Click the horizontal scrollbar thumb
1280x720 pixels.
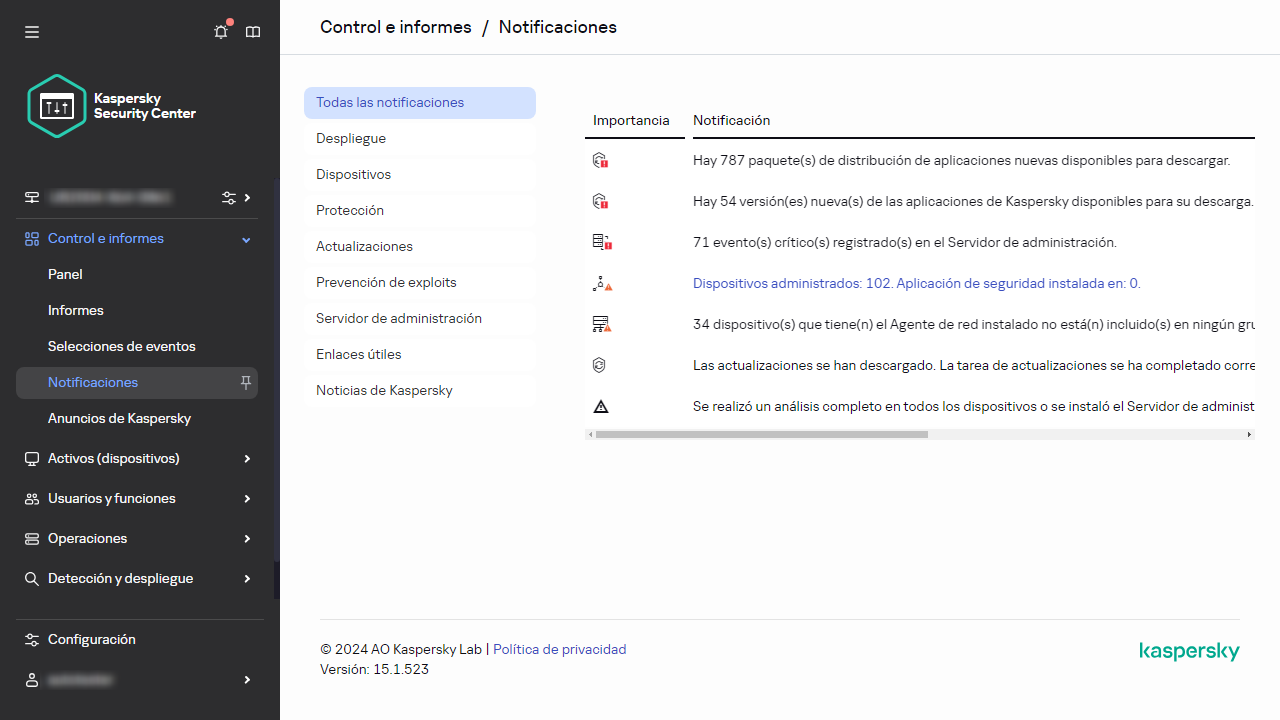pyautogui.click(x=762, y=435)
